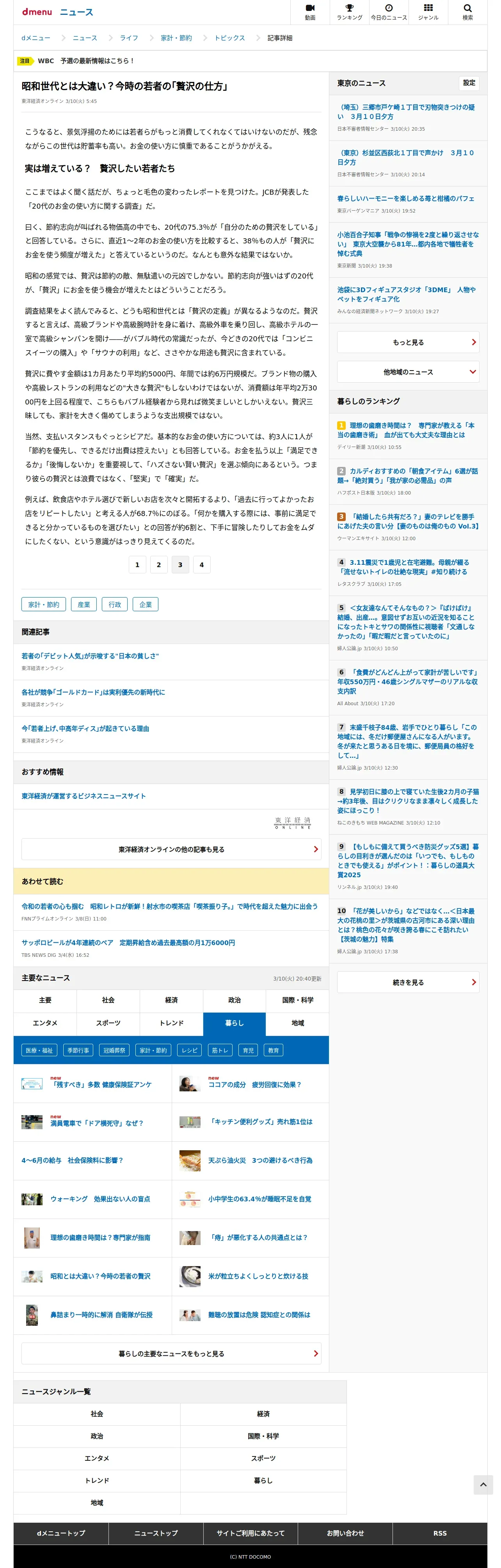The height and width of the screenshot is (1568, 501).
Task: Click the レシピ subcategory chip
Action: coord(189,1050)
